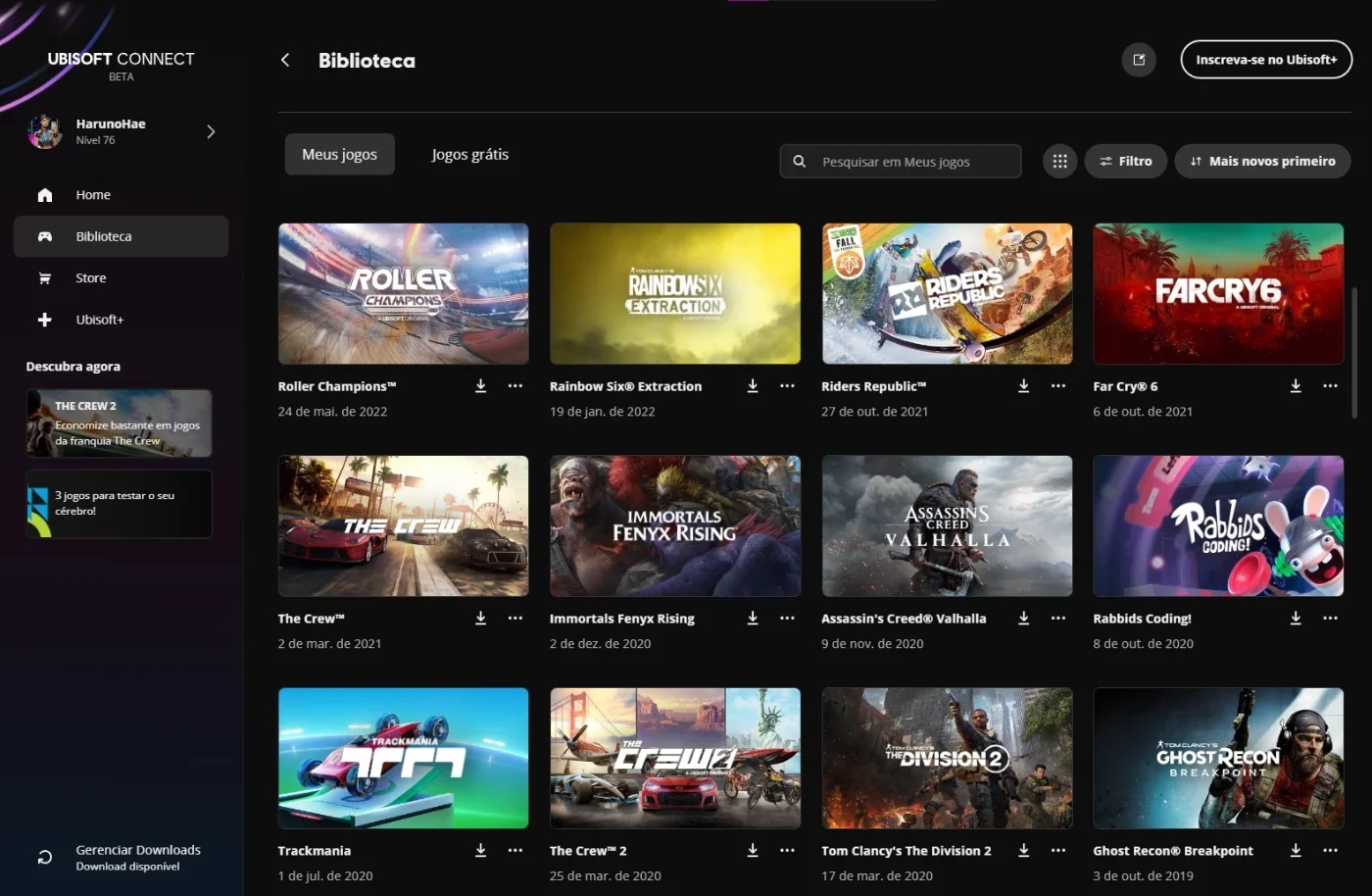Open the Roller Champions cover art

click(404, 294)
